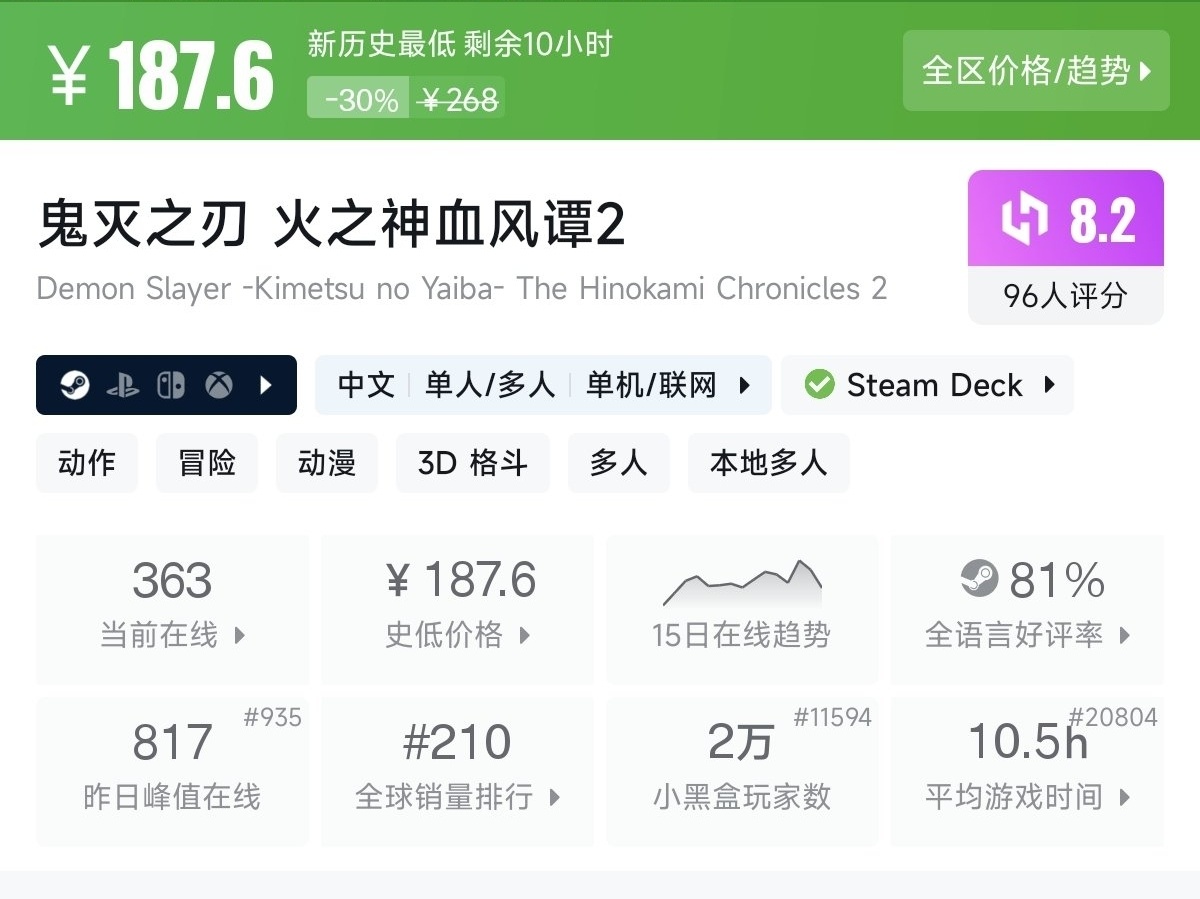Open 平均游戏时间 playtime details

[x=1027, y=770]
